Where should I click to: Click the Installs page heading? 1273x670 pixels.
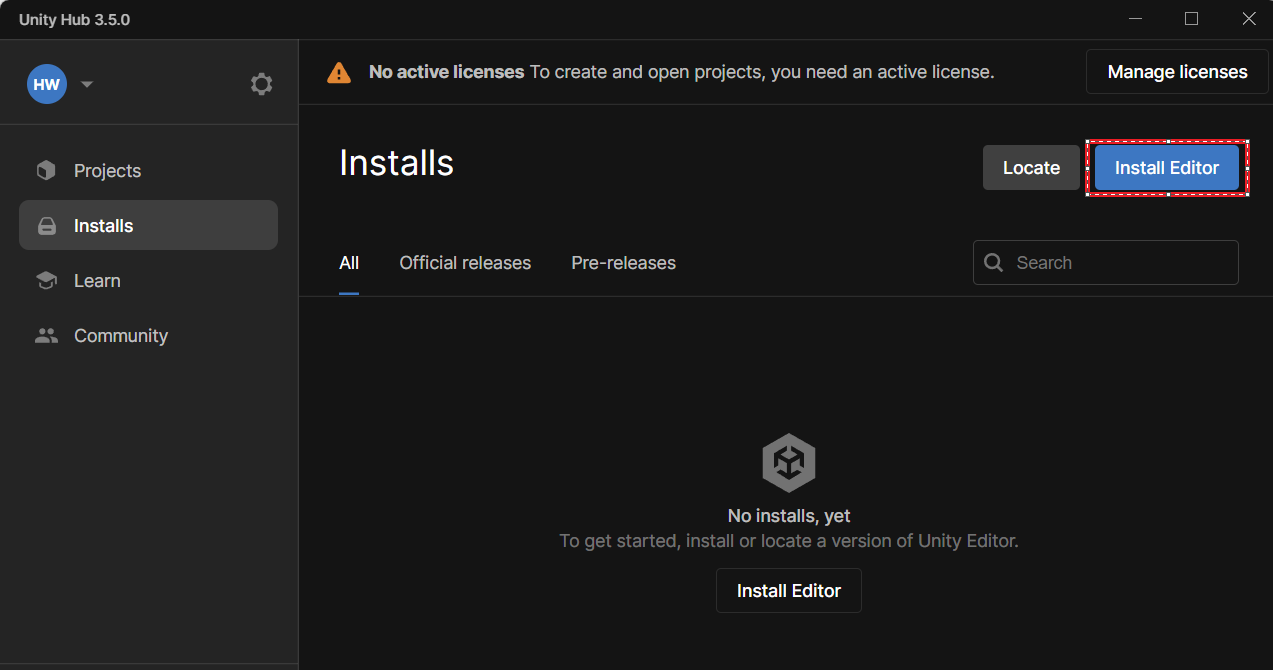pyautogui.click(x=397, y=163)
